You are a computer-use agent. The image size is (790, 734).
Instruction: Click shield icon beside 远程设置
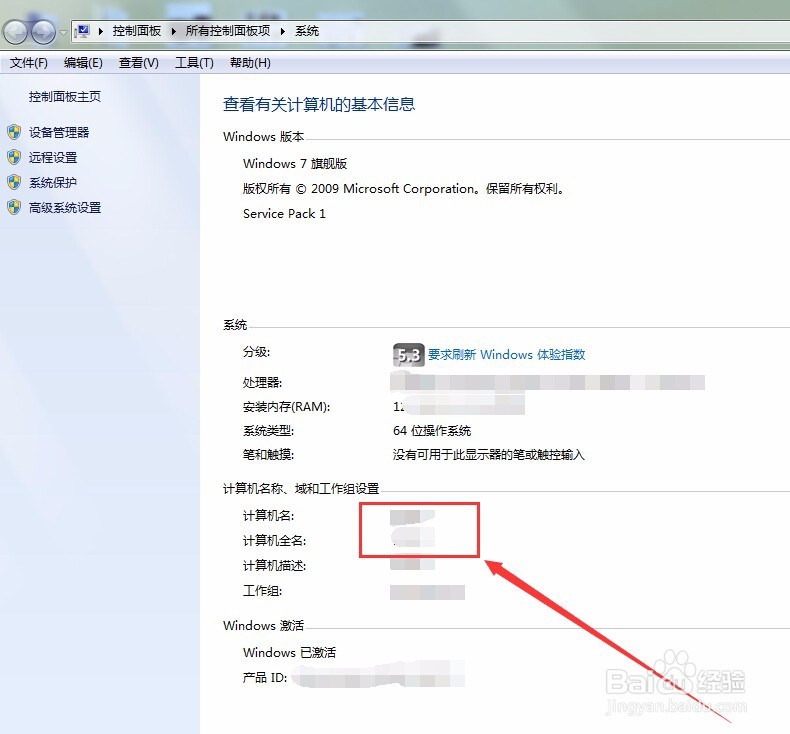(14, 157)
